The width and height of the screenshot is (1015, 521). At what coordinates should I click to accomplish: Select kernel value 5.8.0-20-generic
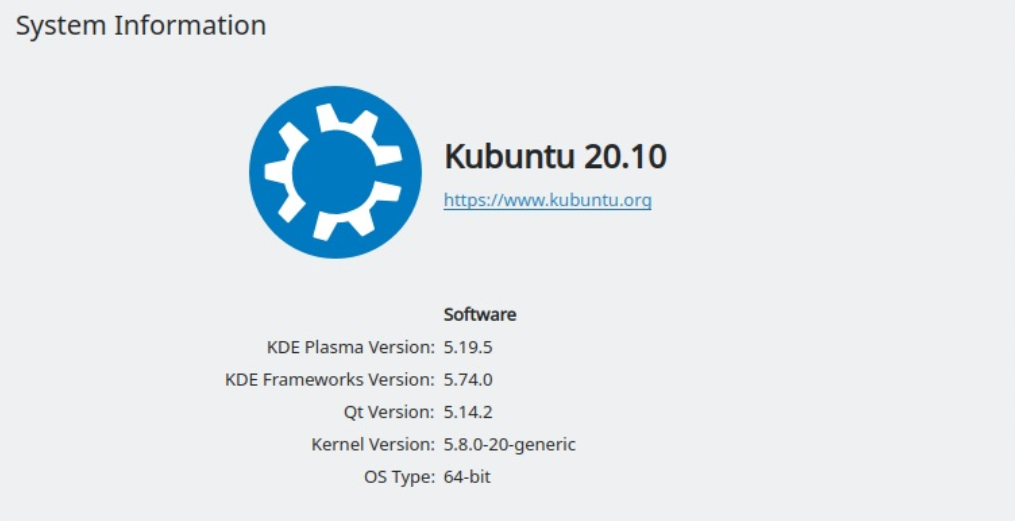tap(509, 445)
